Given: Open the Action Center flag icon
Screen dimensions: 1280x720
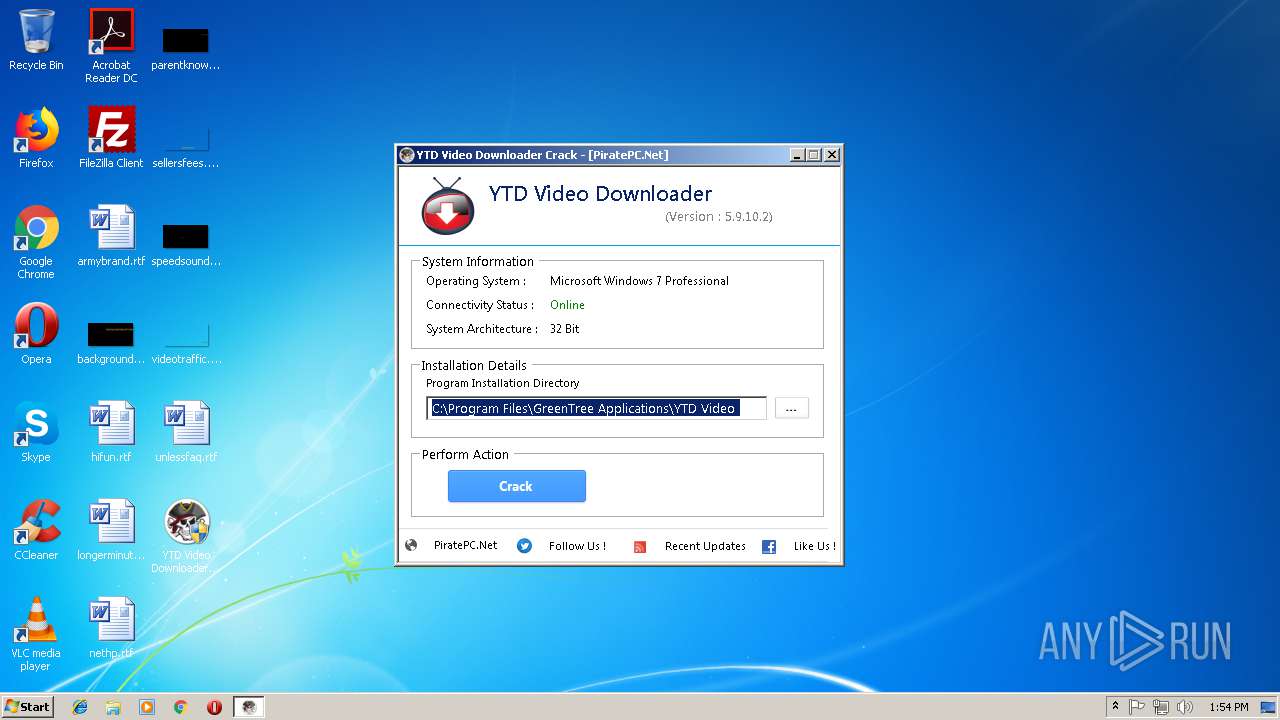Looking at the screenshot, I should [1137, 707].
